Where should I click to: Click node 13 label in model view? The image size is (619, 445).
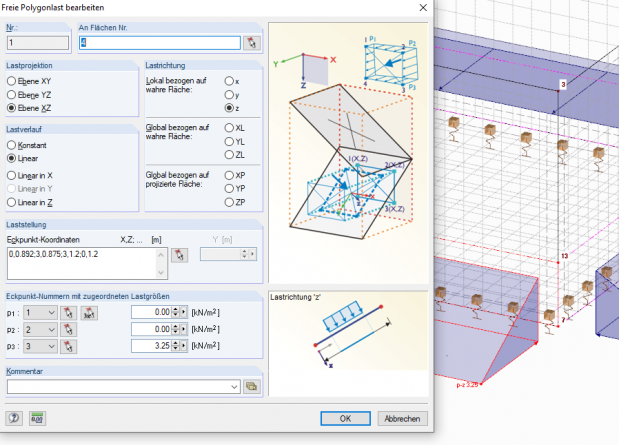565,256
